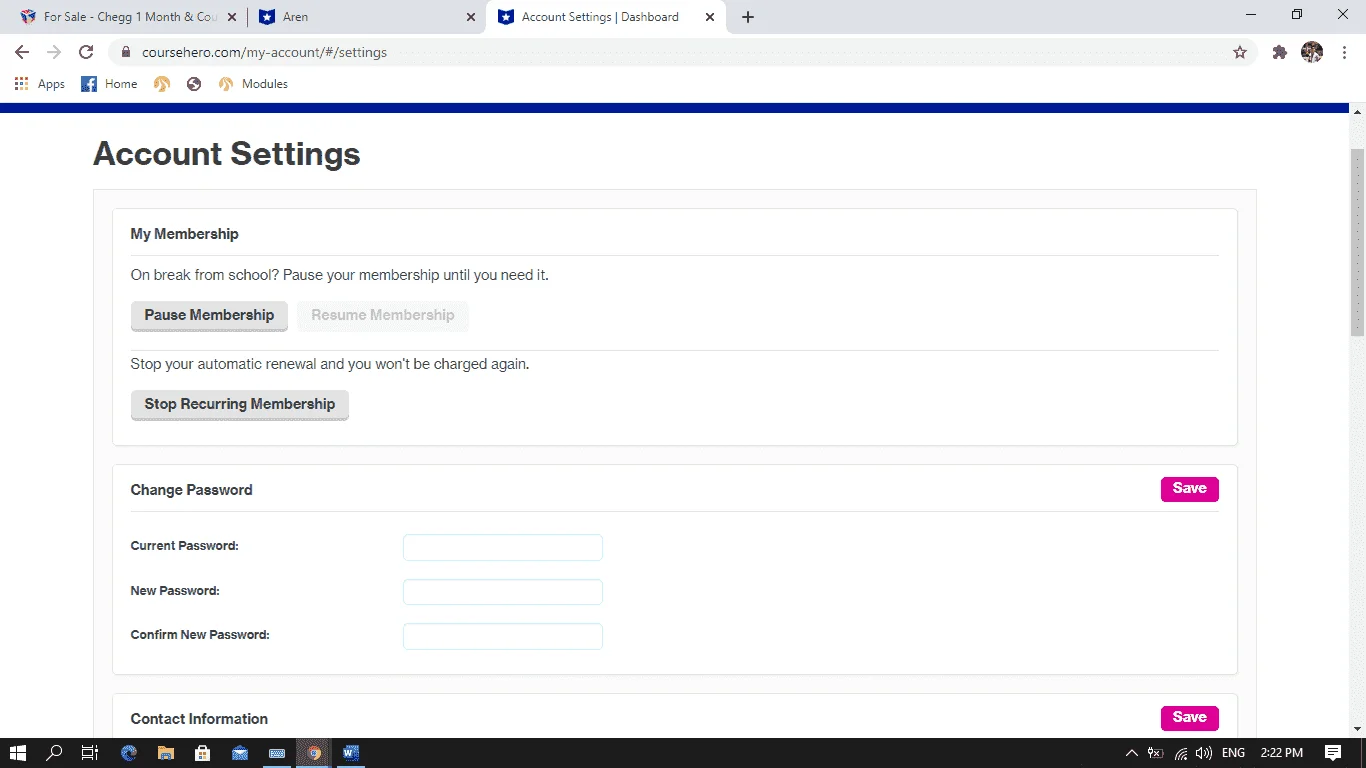Open the Chrome extensions puzzle menu

click(x=1279, y=52)
